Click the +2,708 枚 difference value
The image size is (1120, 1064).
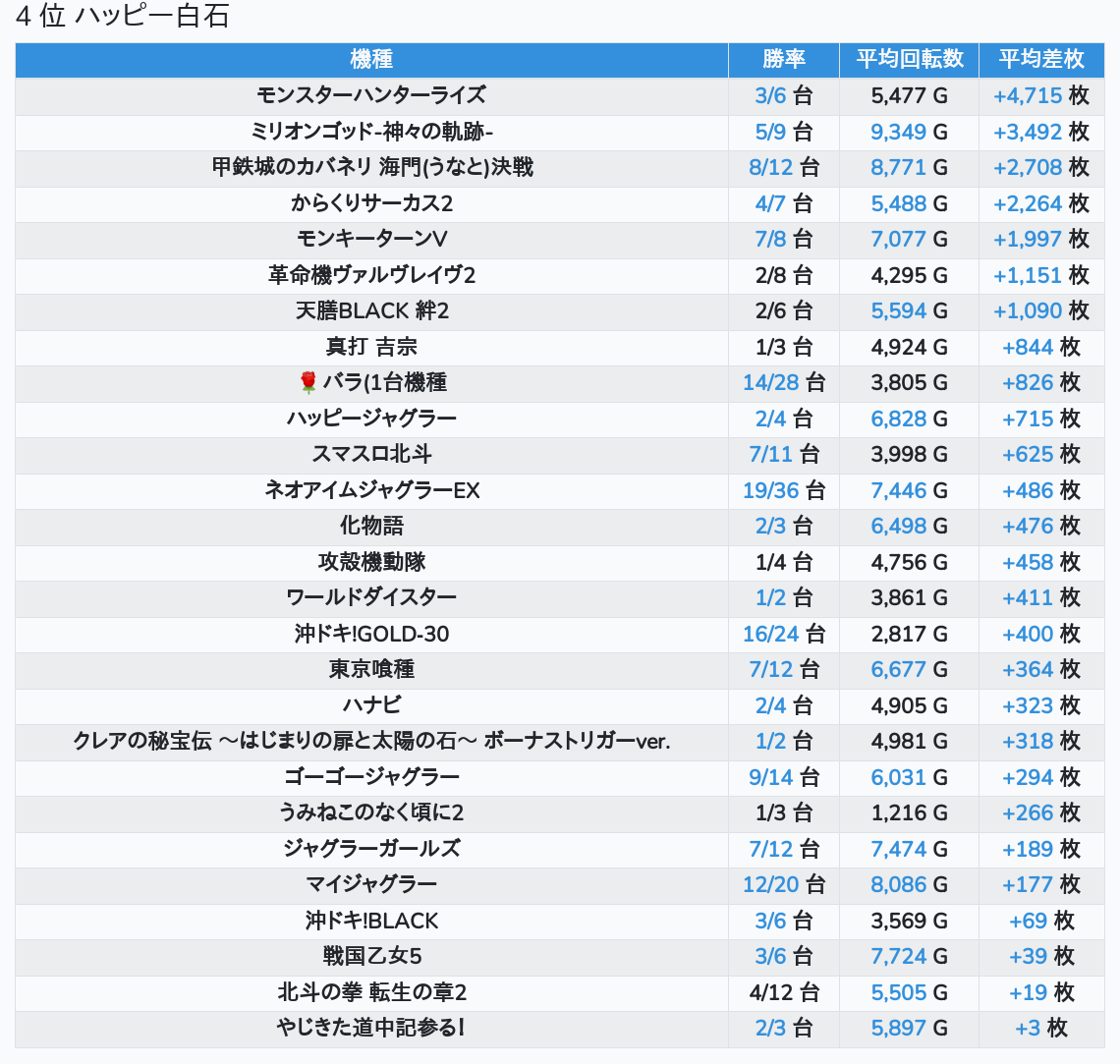pos(1041,167)
